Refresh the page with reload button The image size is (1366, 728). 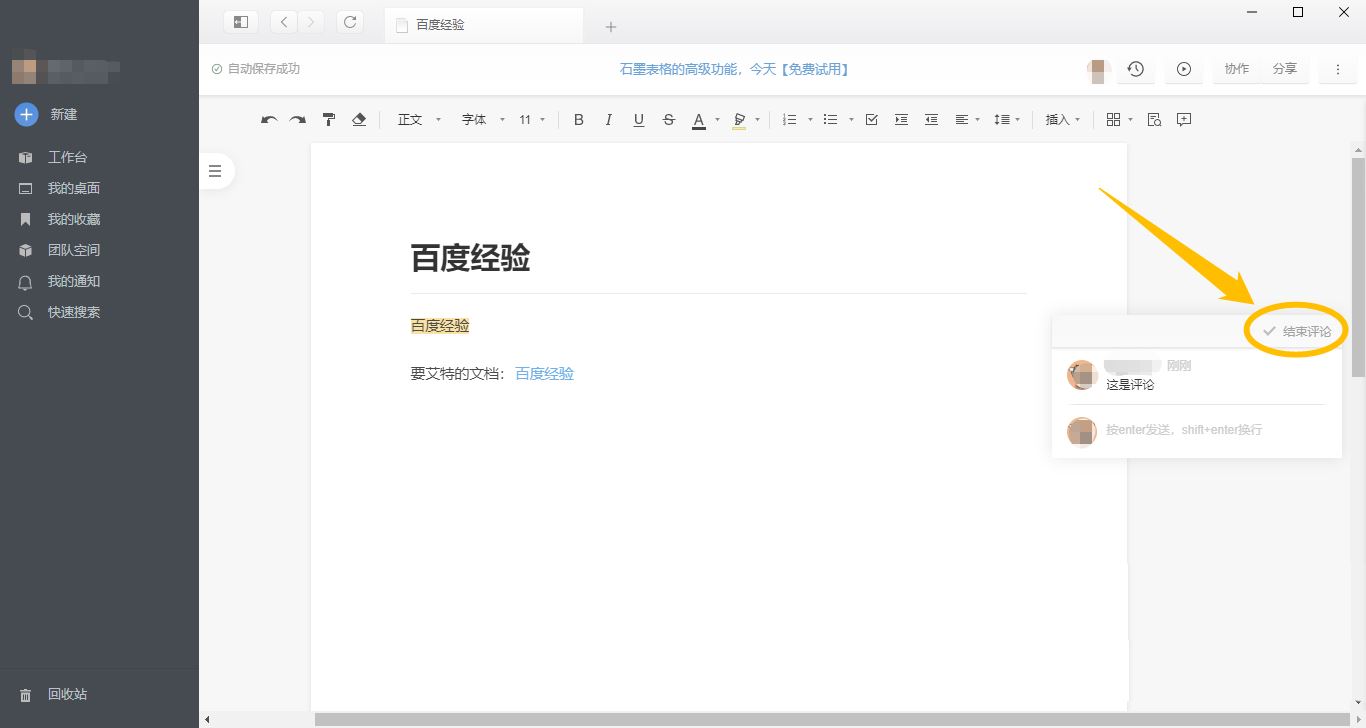pyautogui.click(x=349, y=22)
